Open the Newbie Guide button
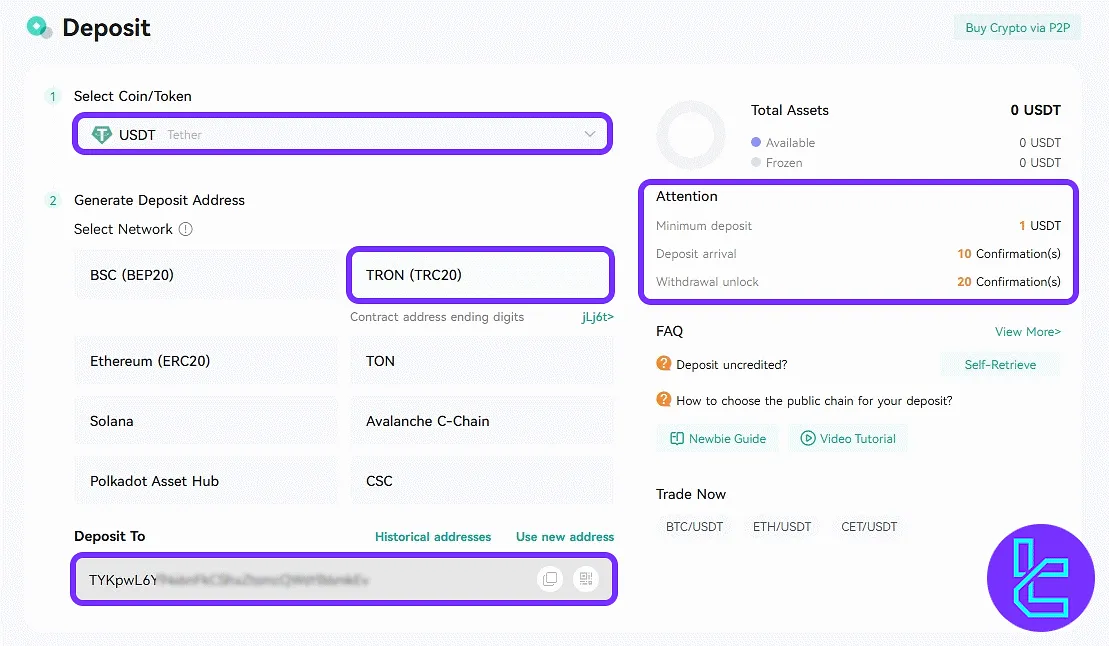This screenshot has height=646, width=1109. 717,439
